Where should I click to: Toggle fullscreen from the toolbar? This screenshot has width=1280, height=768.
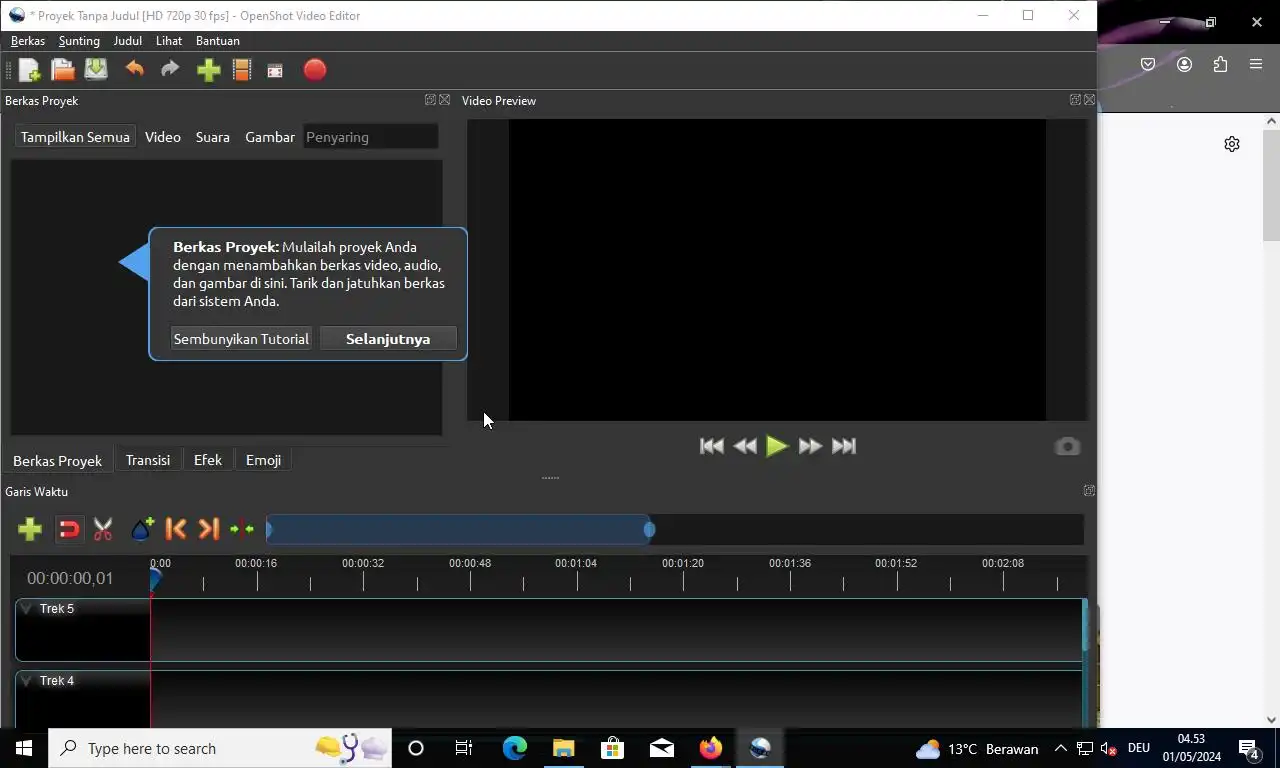click(x=275, y=70)
